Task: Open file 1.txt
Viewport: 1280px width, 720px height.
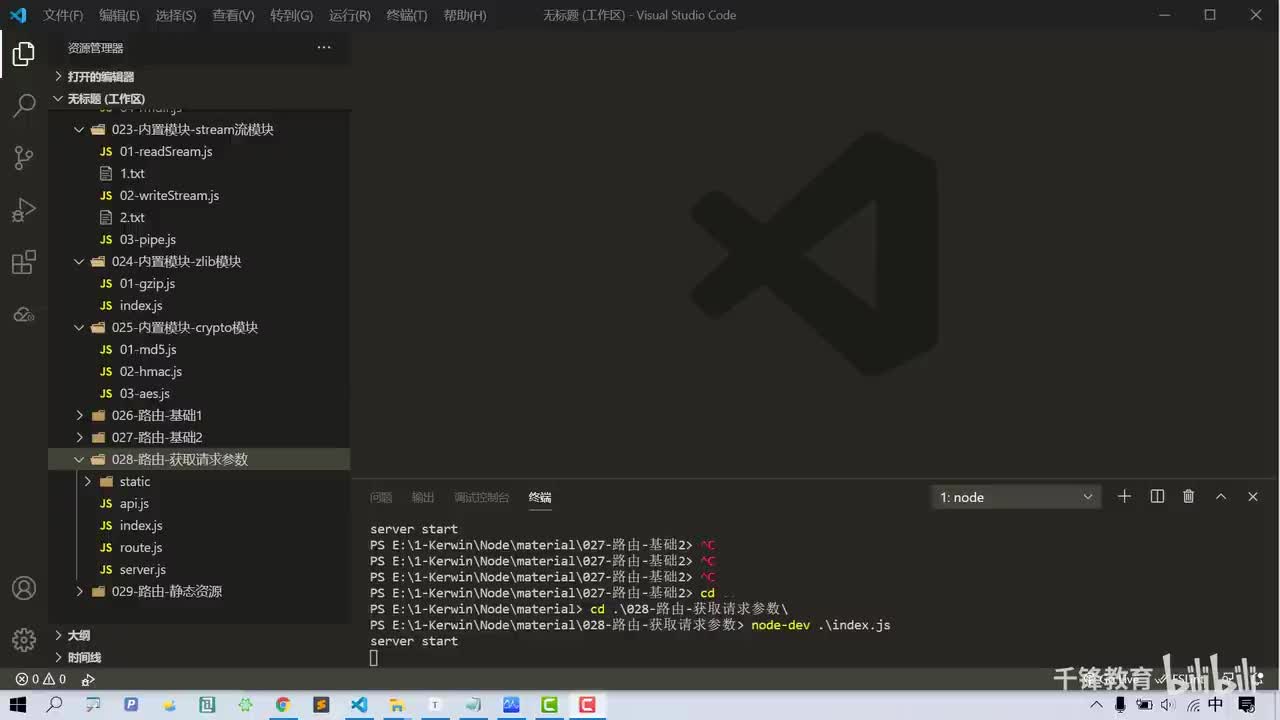Action: click(x=199, y=173)
